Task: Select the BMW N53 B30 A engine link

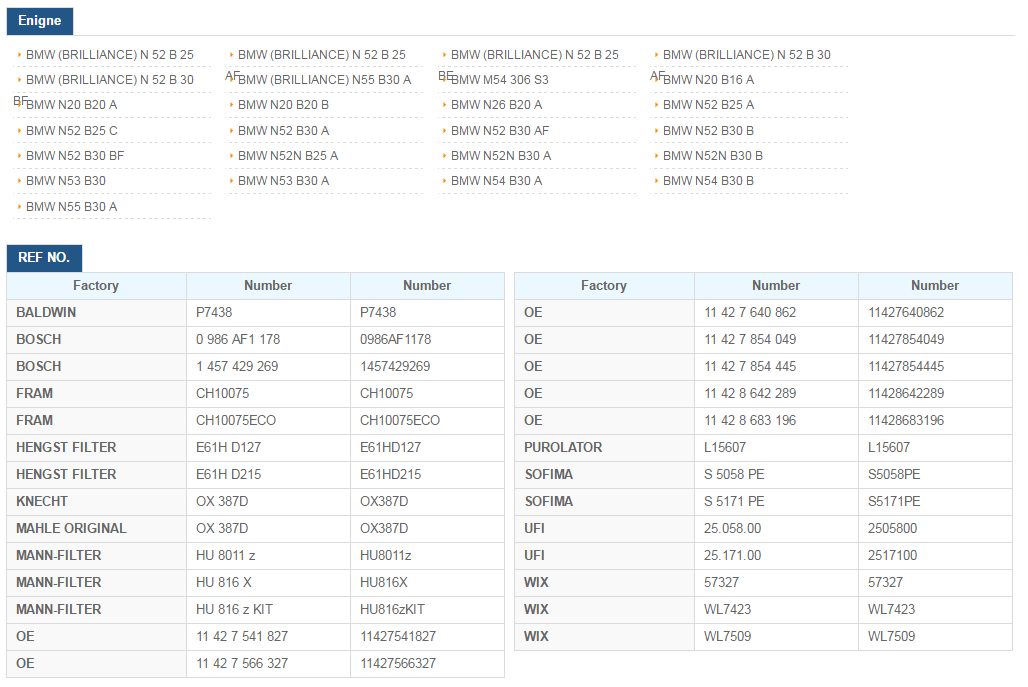Action: pos(283,181)
